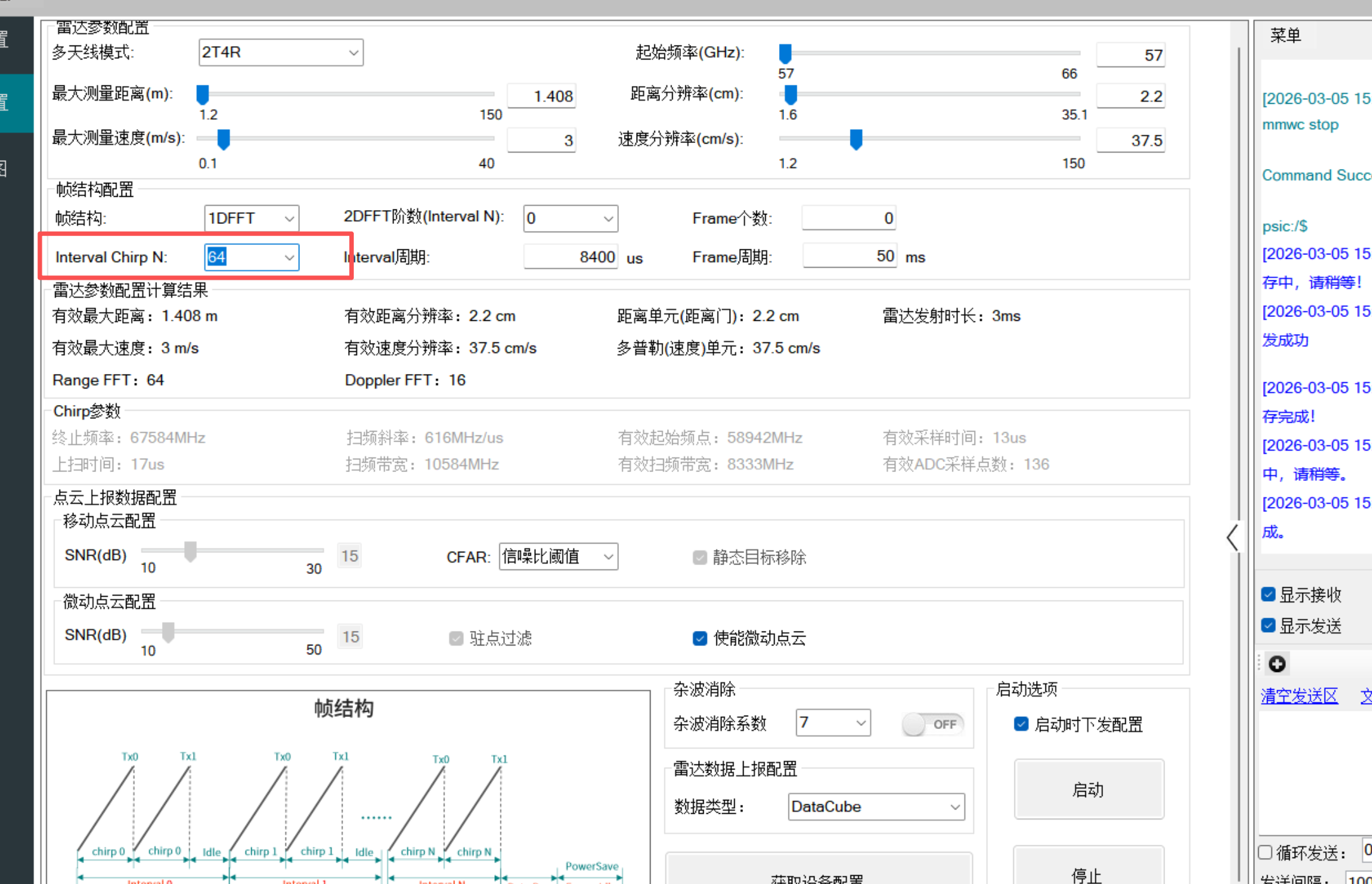The image size is (1372, 884).
Task: Click the 启动 button
Action: point(1088,789)
